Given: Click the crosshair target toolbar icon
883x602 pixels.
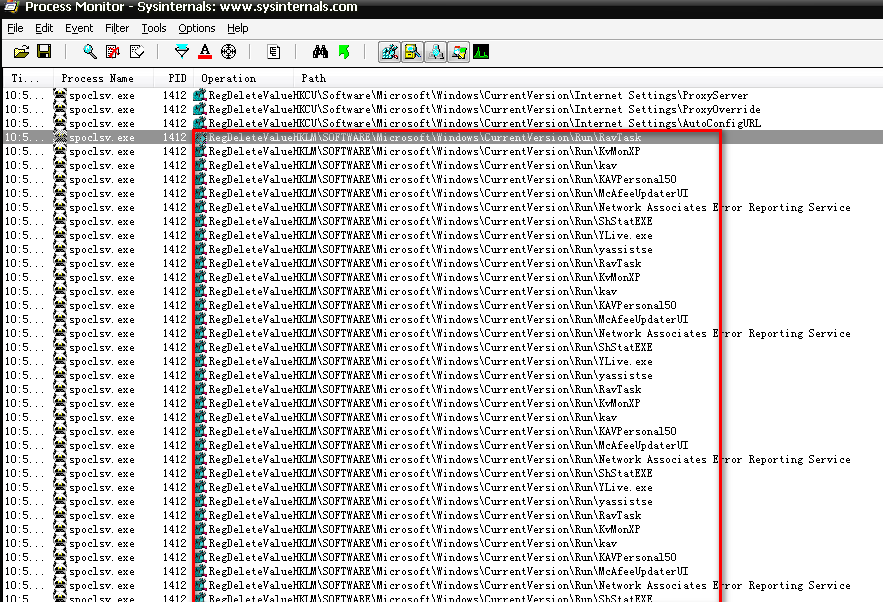Looking at the screenshot, I should point(228,51).
